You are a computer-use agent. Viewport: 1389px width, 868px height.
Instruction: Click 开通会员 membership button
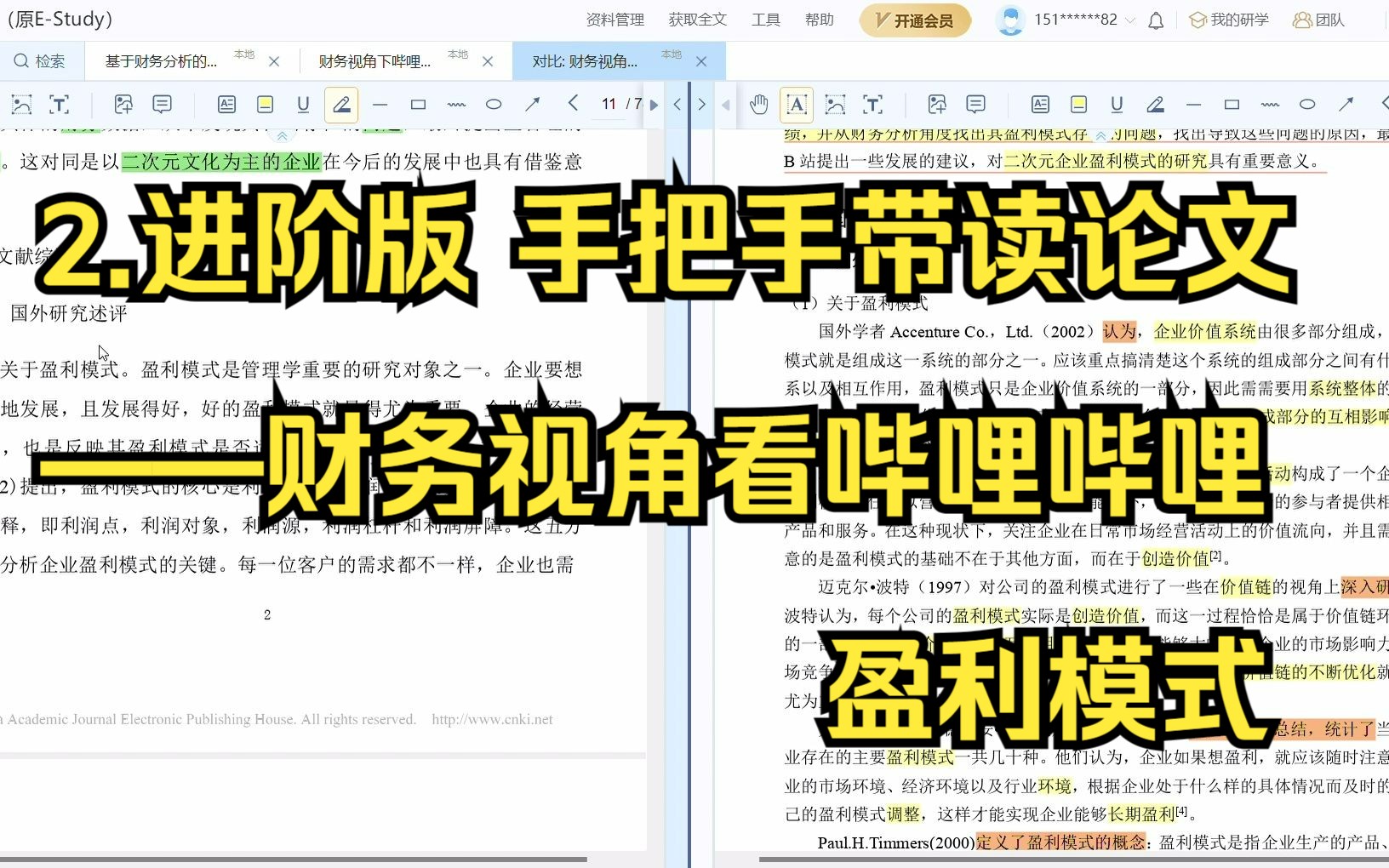(915, 20)
